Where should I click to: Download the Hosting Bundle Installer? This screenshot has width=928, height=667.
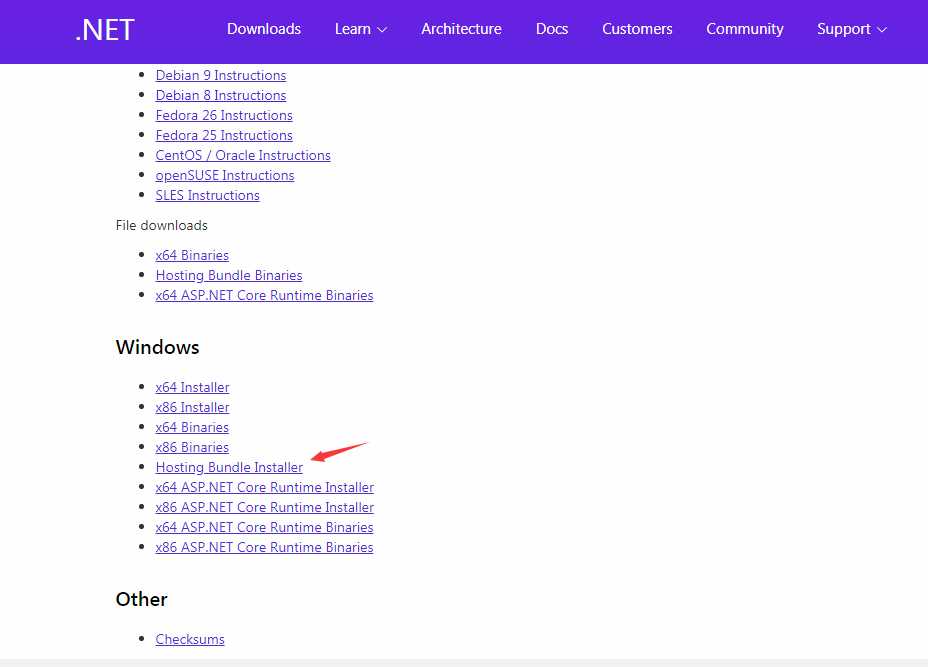[x=229, y=468]
